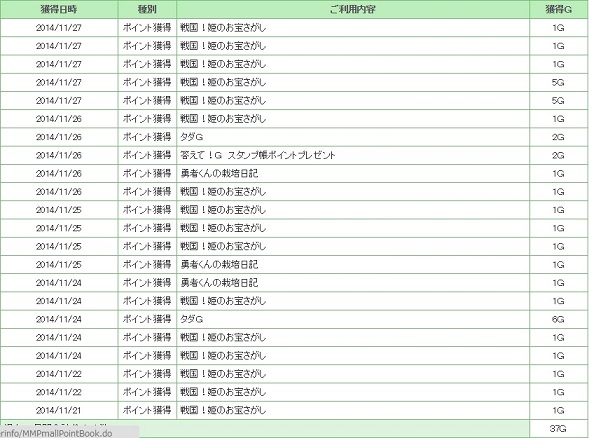The height and width of the screenshot is (438, 589).
Task: Click the date in the スタンプ帳ポイントプレゼント row
Action: [x=59, y=155]
